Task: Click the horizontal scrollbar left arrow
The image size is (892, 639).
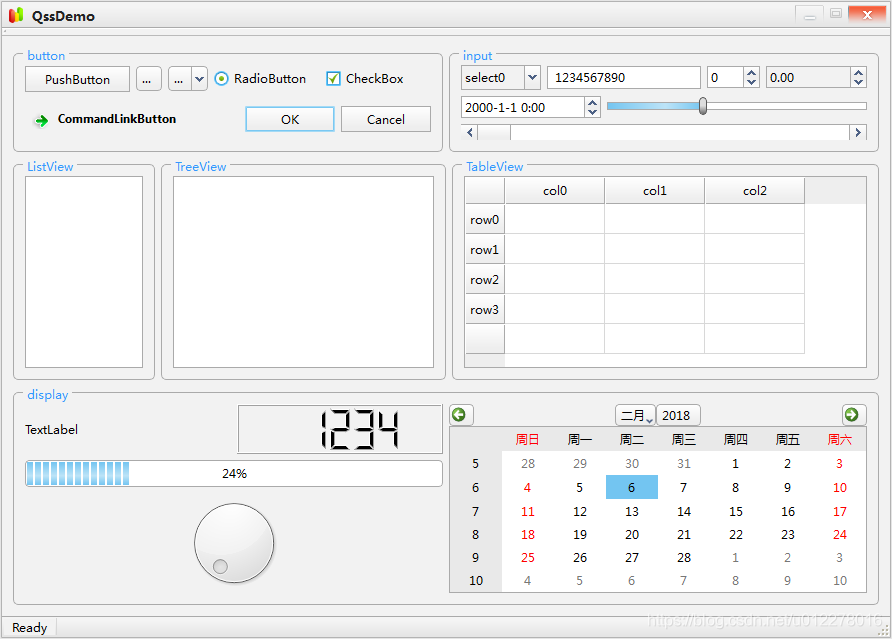Action: [470, 132]
